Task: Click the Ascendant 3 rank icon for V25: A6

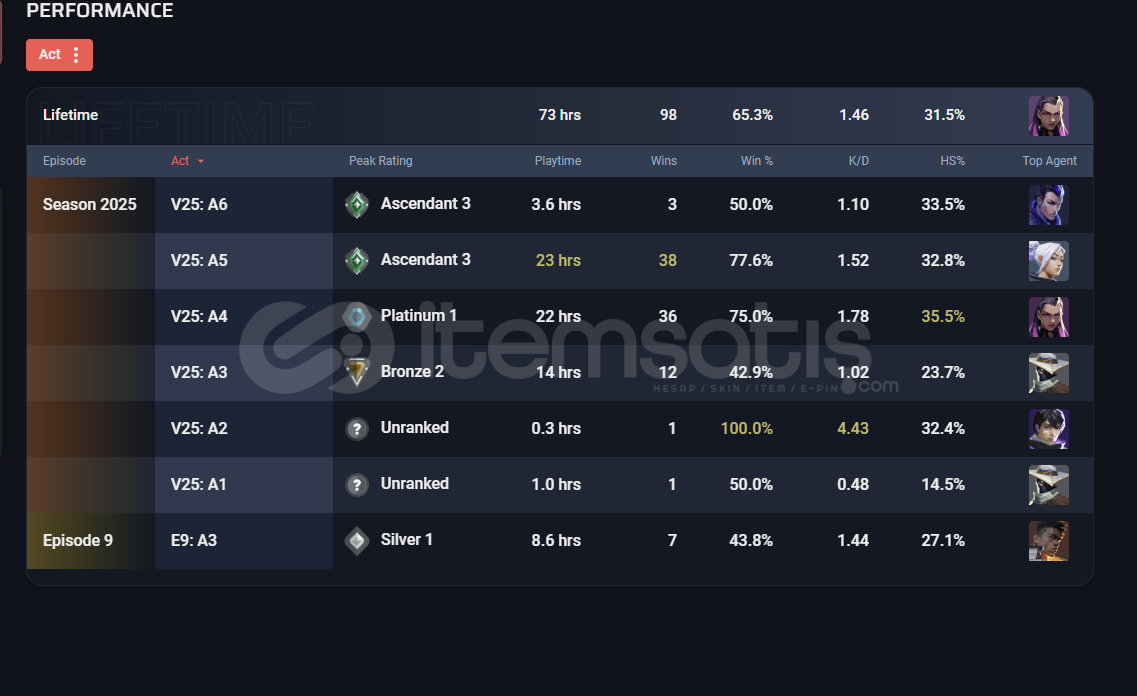Action: tap(357, 205)
